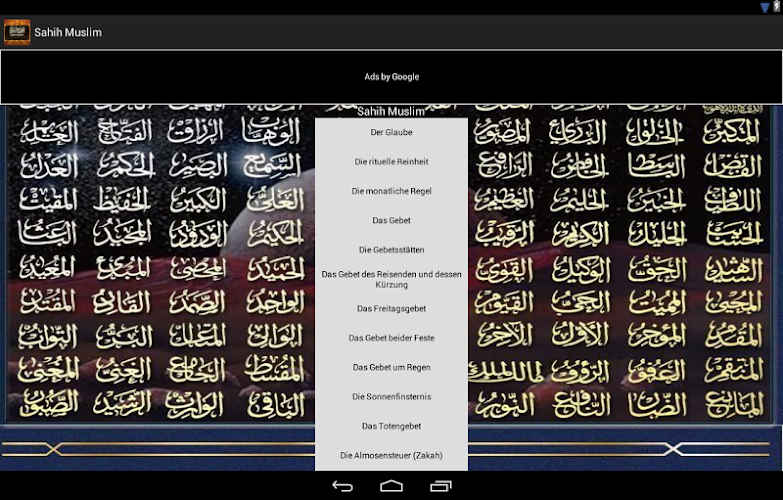This screenshot has width=783, height=500.
Task: Open 'Die monatliche Regel' chapter
Action: click(x=392, y=191)
